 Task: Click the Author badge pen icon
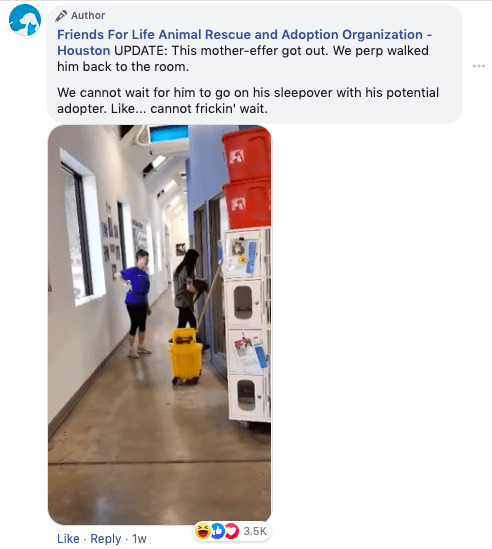coord(61,16)
